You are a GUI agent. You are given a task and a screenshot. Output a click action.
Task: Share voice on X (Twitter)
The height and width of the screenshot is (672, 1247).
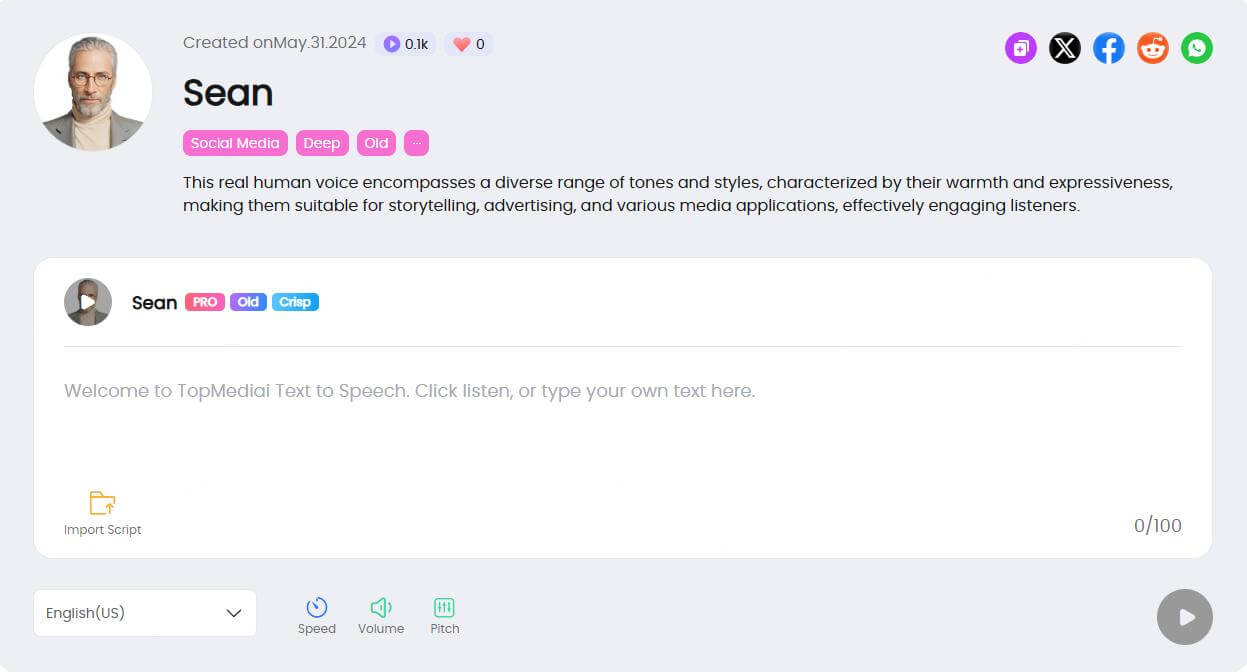click(x=1064, y=48)
